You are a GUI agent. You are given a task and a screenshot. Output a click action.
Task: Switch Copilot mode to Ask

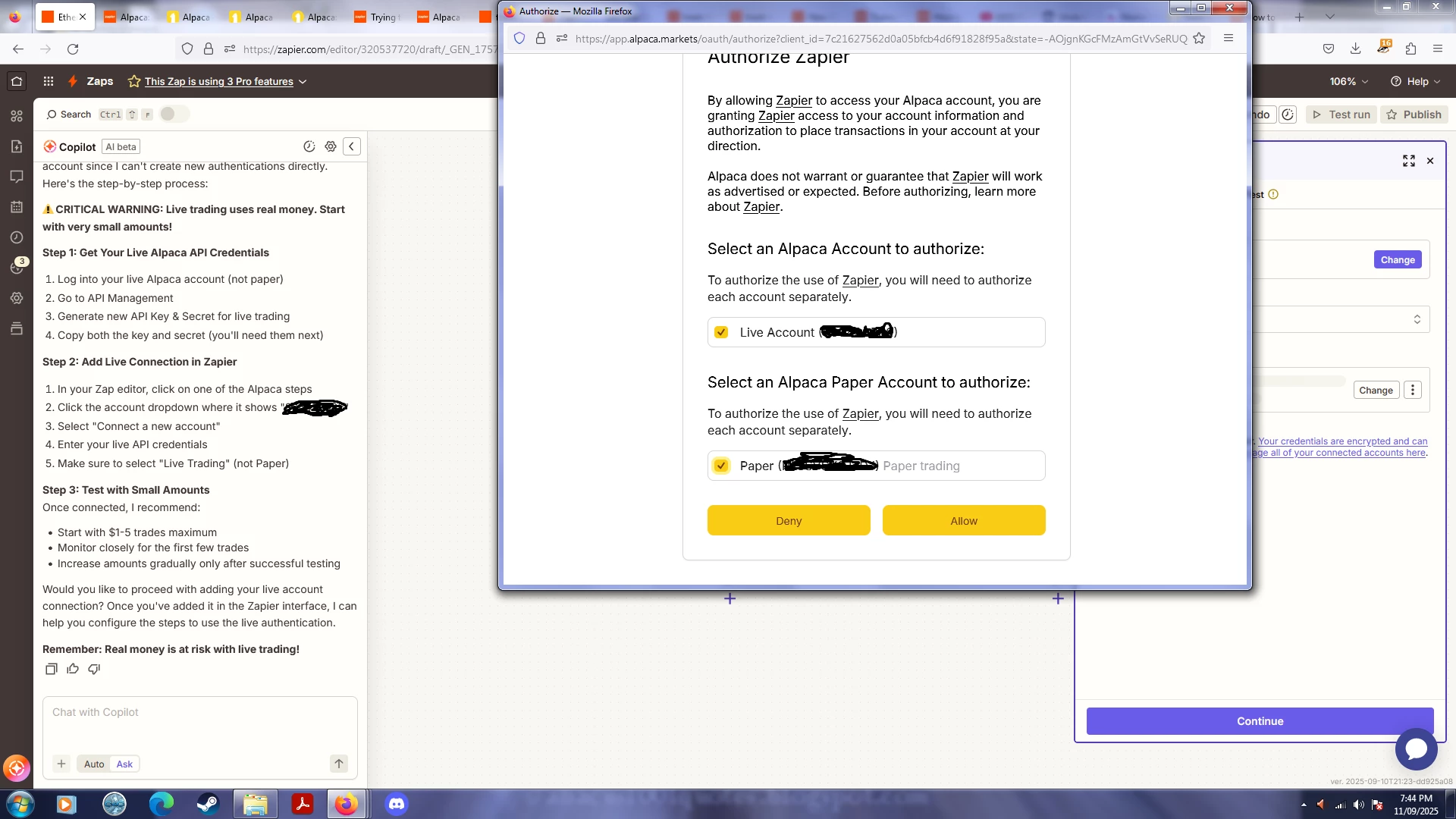[124, 764]
